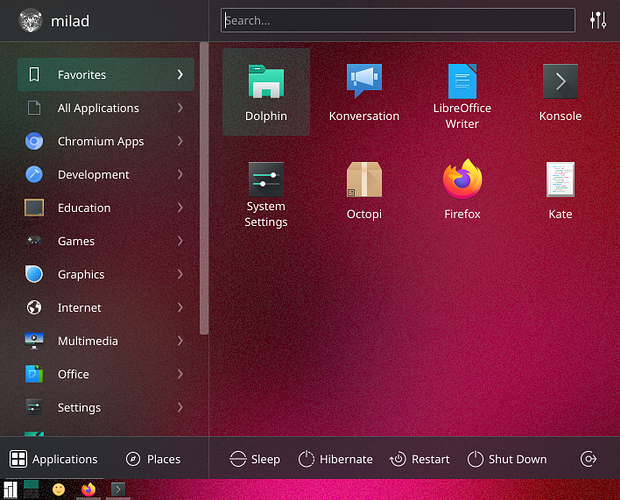Click the Settings category sliders icon

(34, 407)
